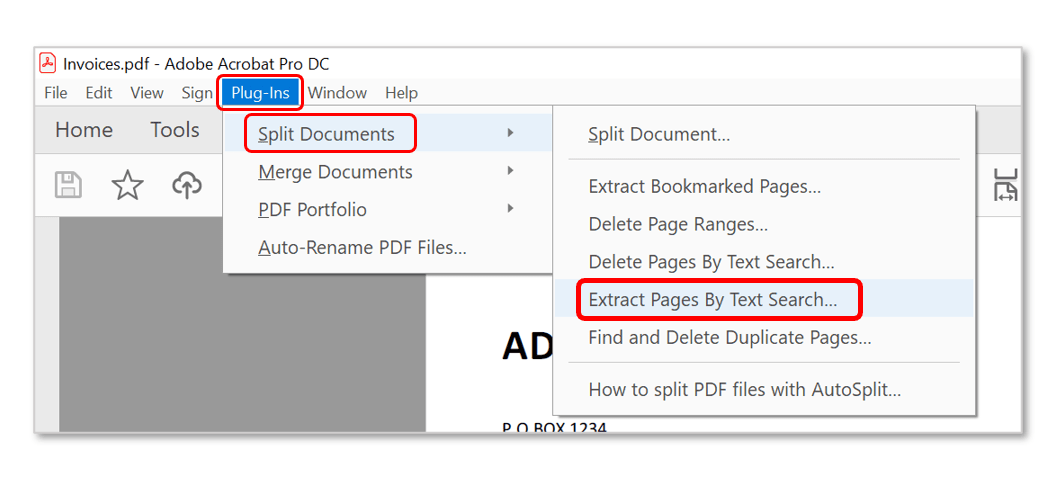Open the Edit menu
Viewport: 1062px width, 484px height.
(x=99, y=93)
